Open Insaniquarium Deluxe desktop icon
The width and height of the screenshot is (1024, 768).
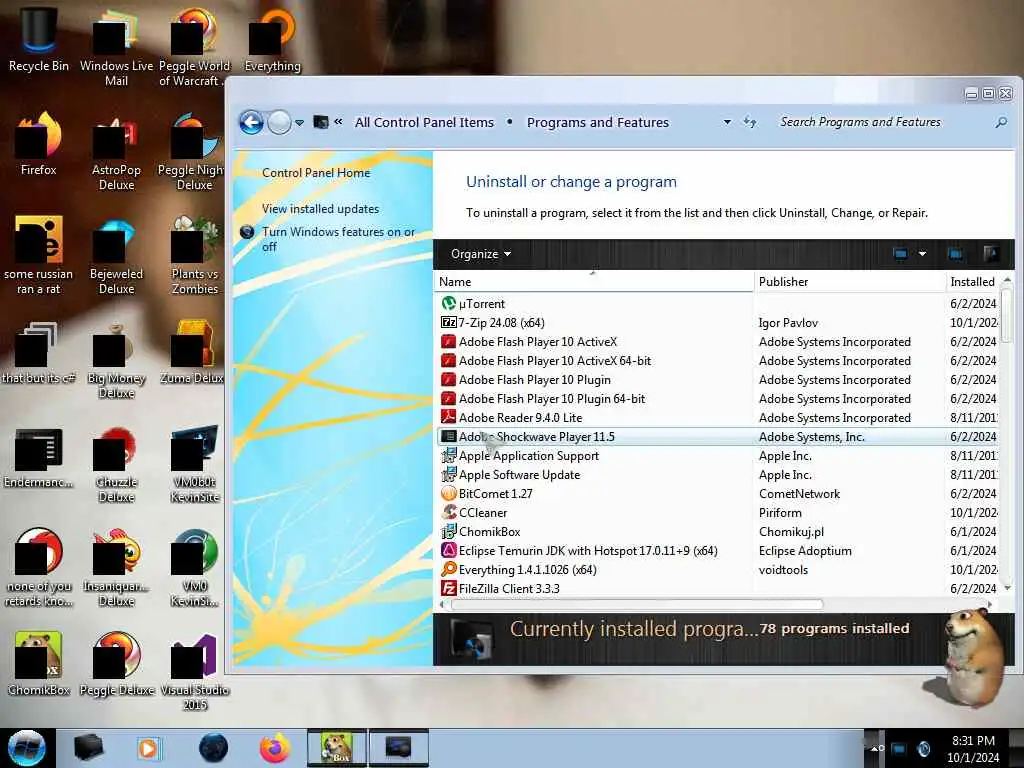[x=116, y=568]
